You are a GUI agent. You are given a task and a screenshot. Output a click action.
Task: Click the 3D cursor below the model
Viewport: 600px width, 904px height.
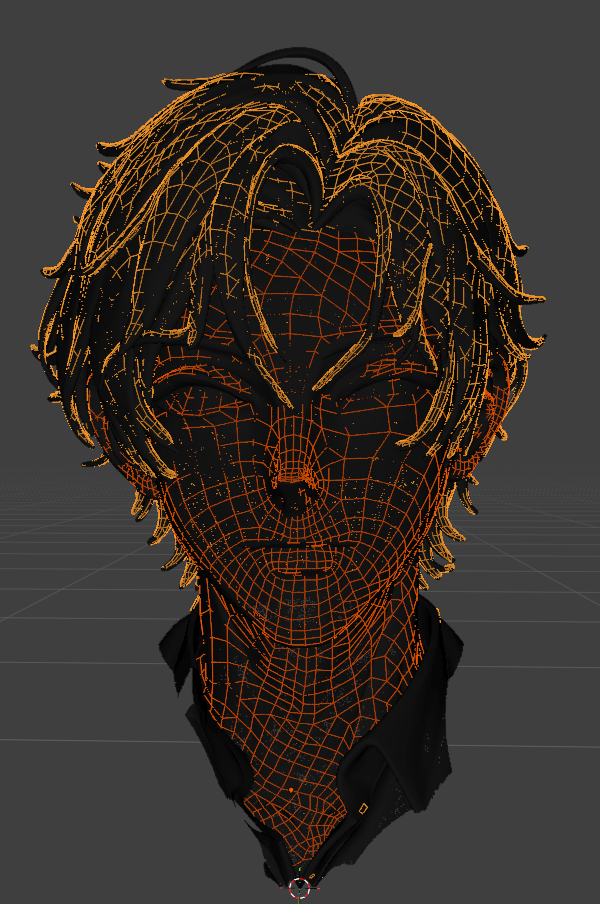pos(299,886)
